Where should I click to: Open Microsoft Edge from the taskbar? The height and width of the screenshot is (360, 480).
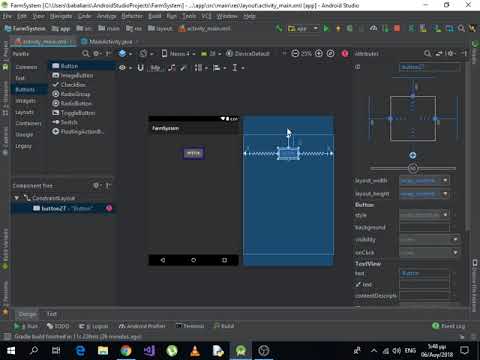80,351
